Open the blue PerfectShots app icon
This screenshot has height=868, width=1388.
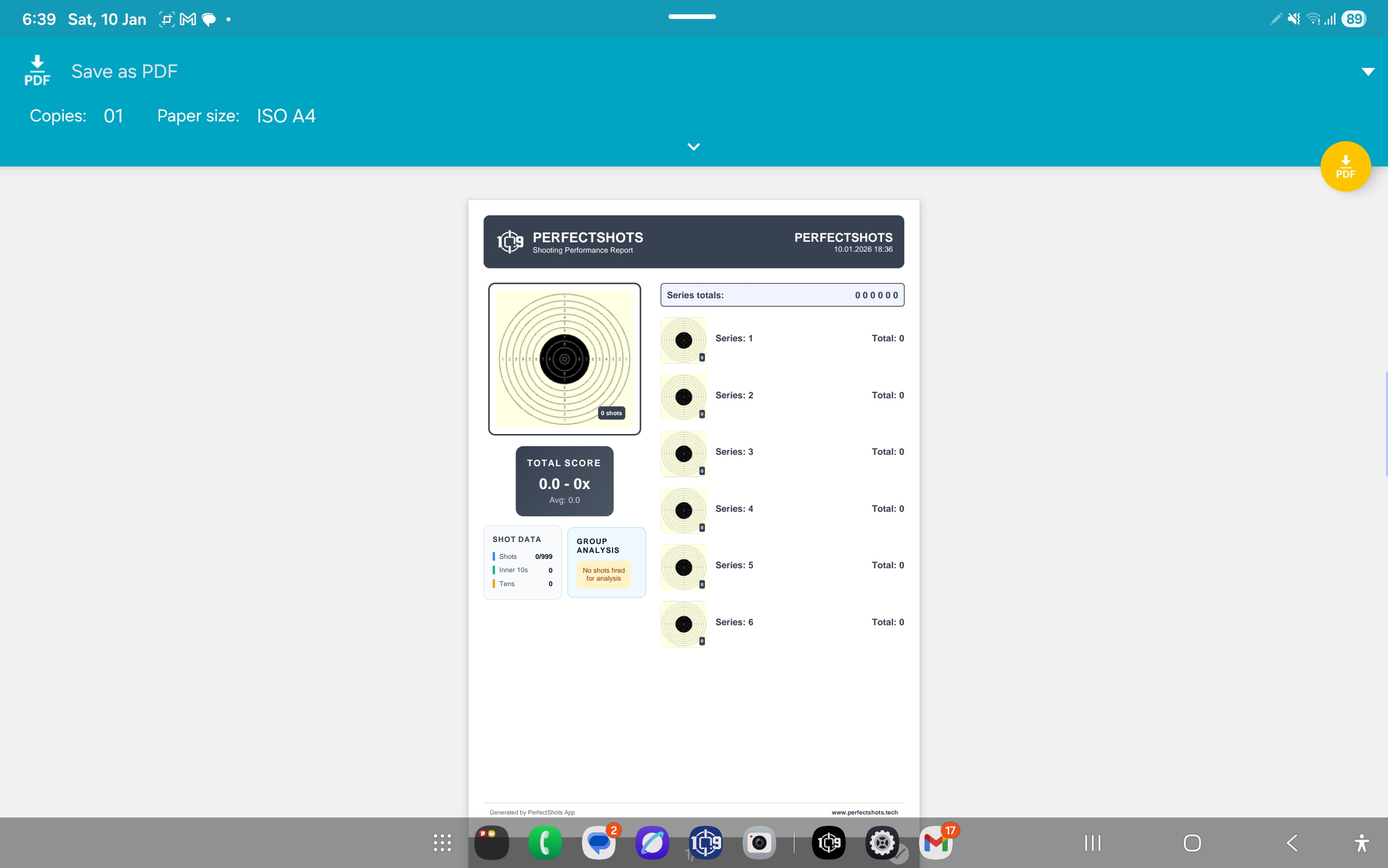tap(705, 843)
